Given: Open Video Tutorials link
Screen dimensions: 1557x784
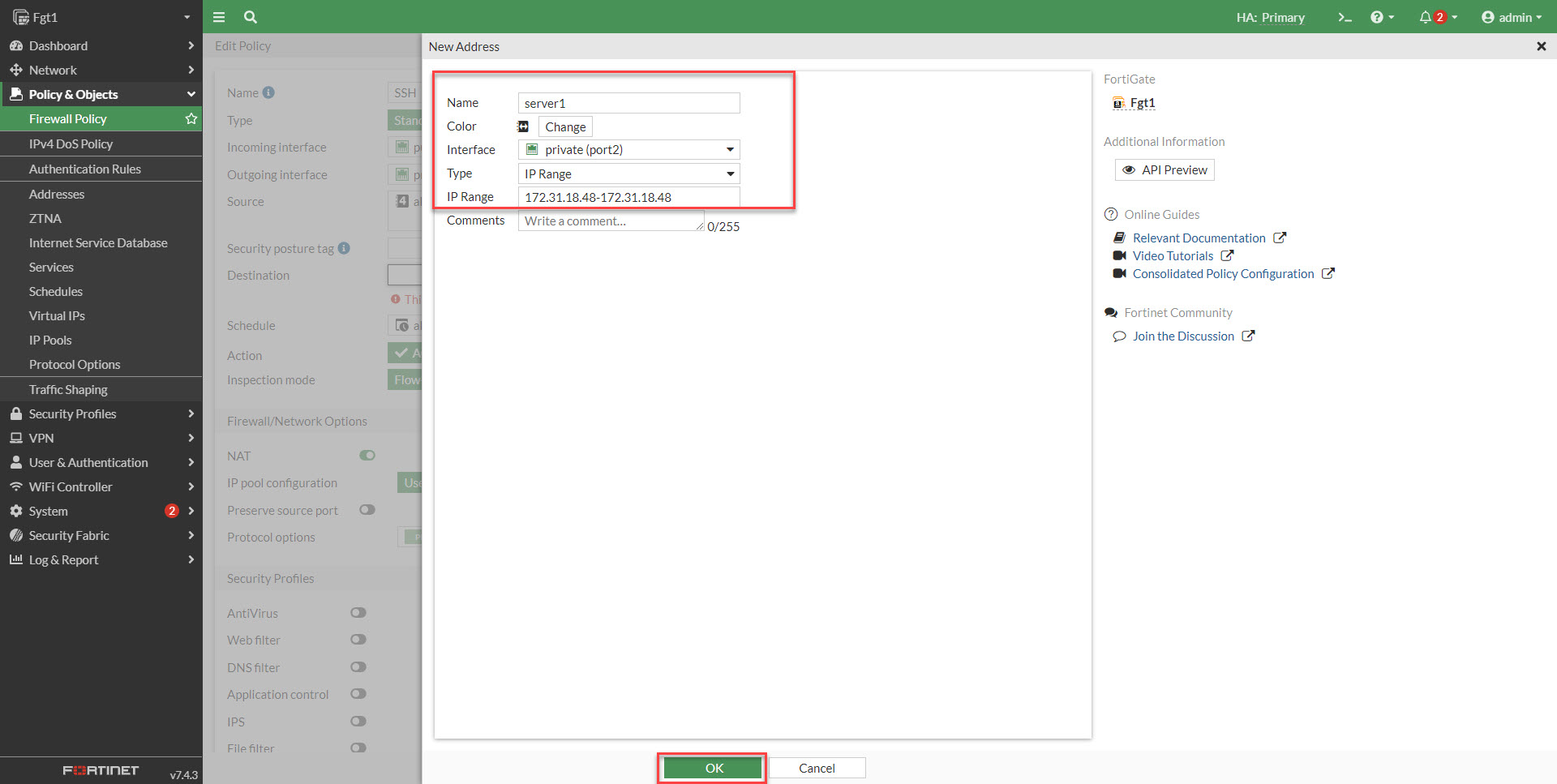Looking at the screenshot, I should [1173, 255].
